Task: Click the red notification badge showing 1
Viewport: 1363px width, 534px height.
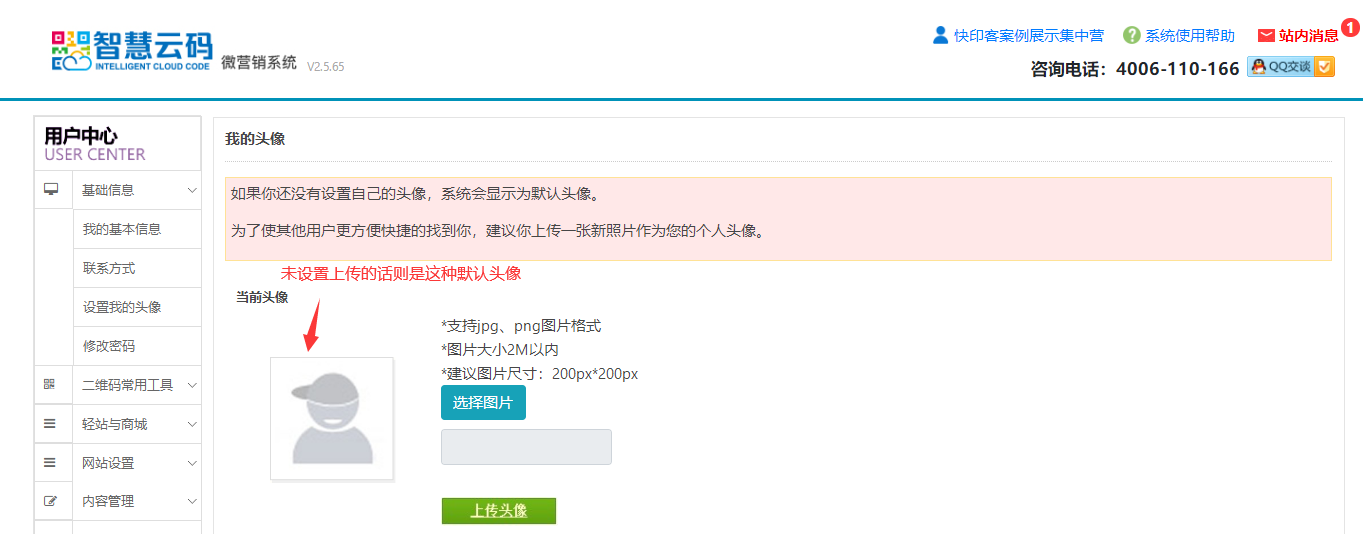Action: 1349,28
